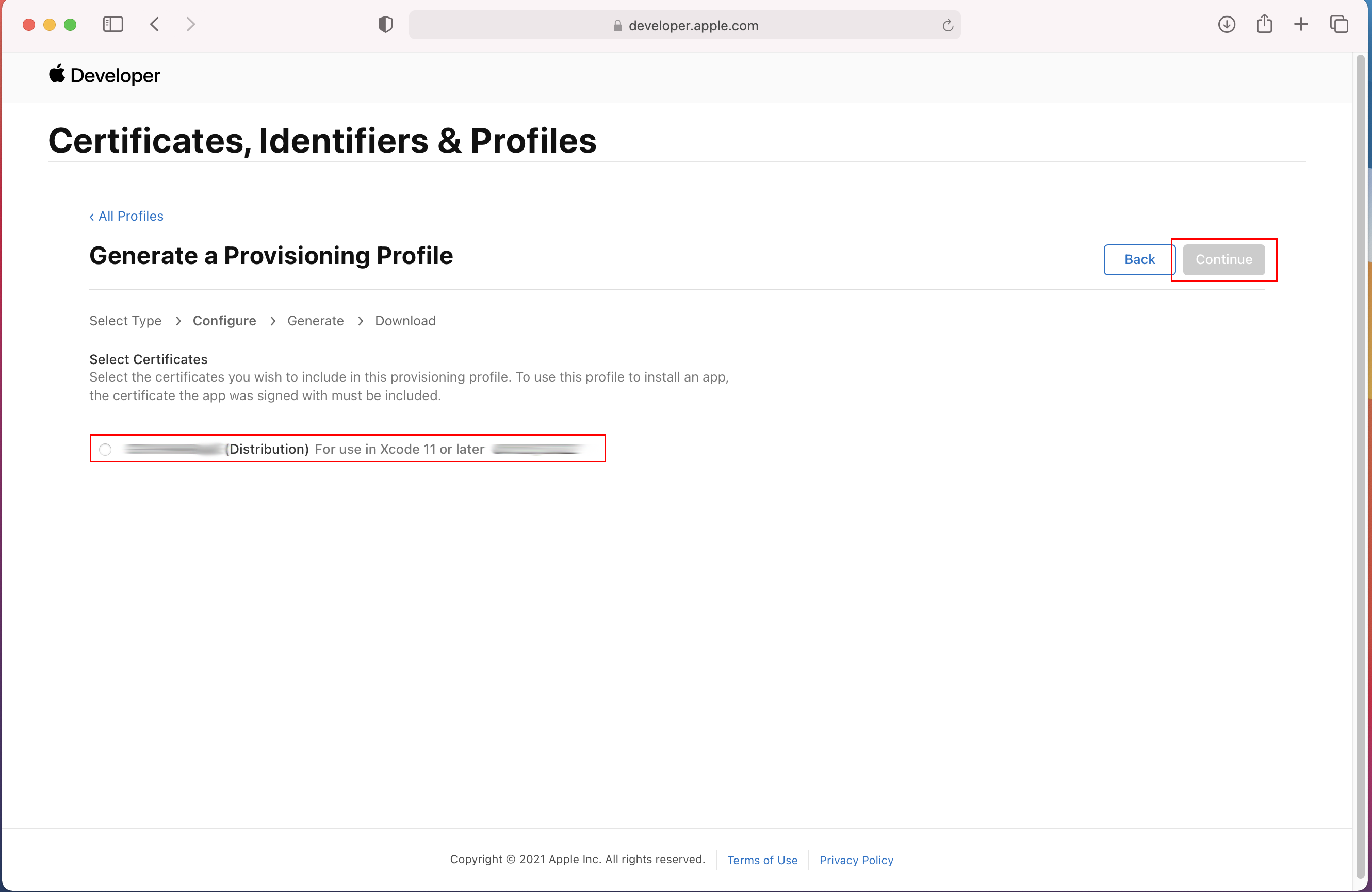
Task: Click the lock icon in address bar
Action: tap(617, 25)
